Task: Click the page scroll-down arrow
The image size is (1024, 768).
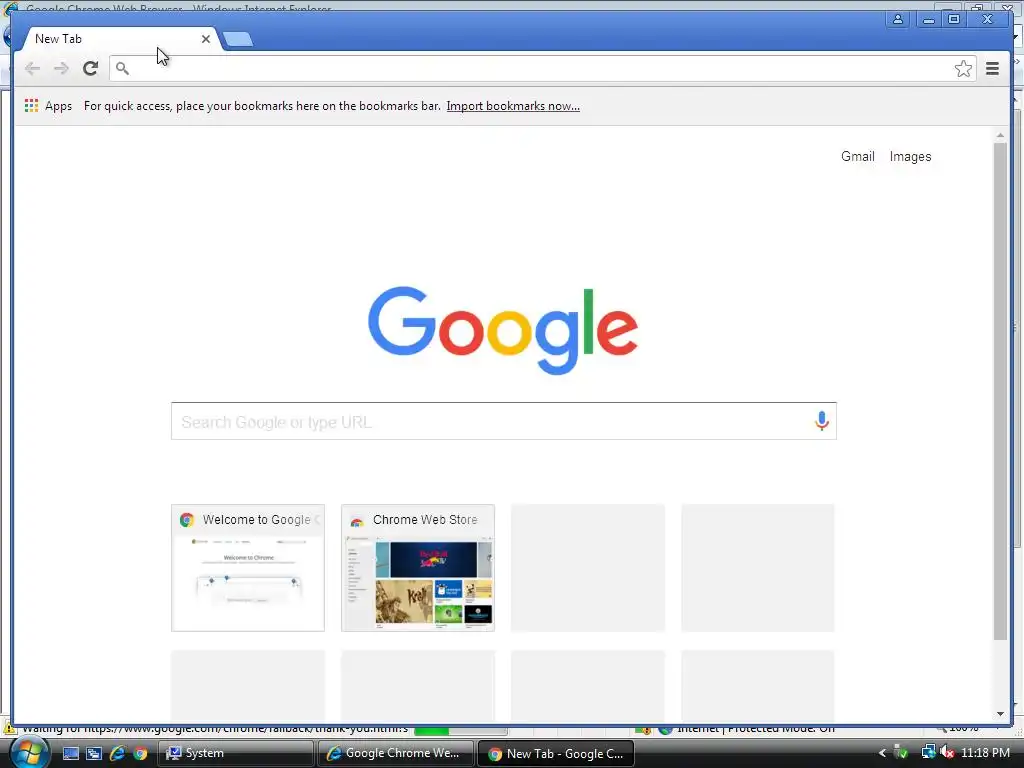Action: click(x=1000, y=714)
